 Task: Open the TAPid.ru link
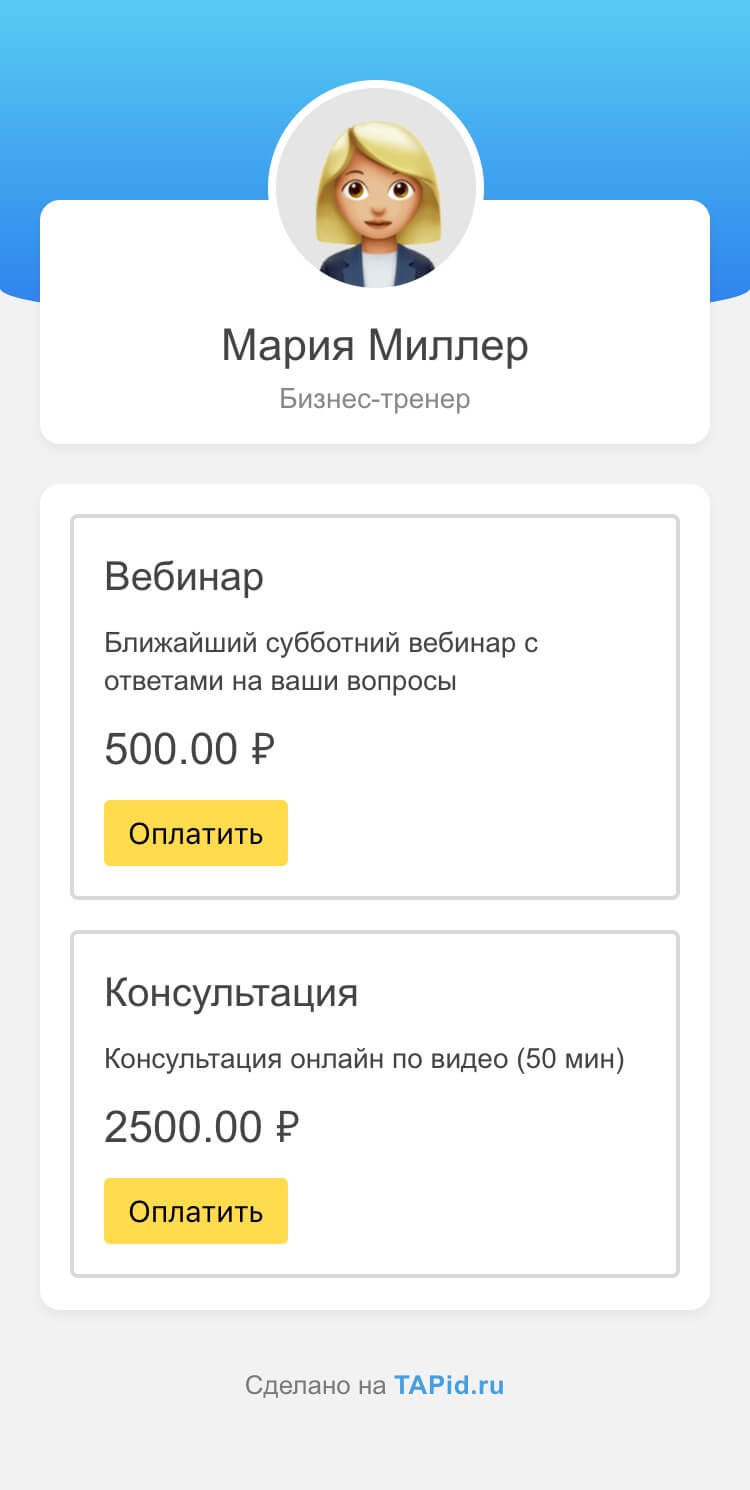point(449,1386)
